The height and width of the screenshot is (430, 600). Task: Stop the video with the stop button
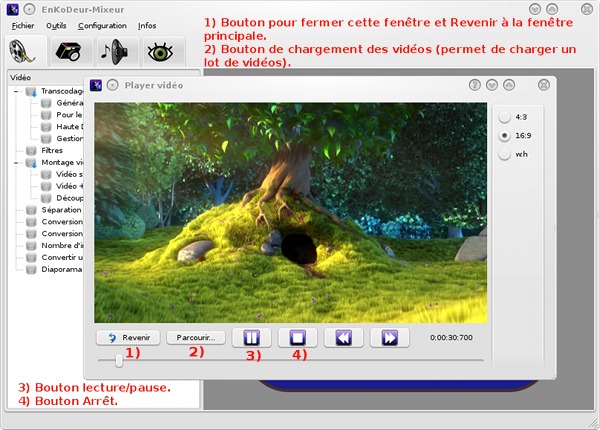tap(297, 338)
